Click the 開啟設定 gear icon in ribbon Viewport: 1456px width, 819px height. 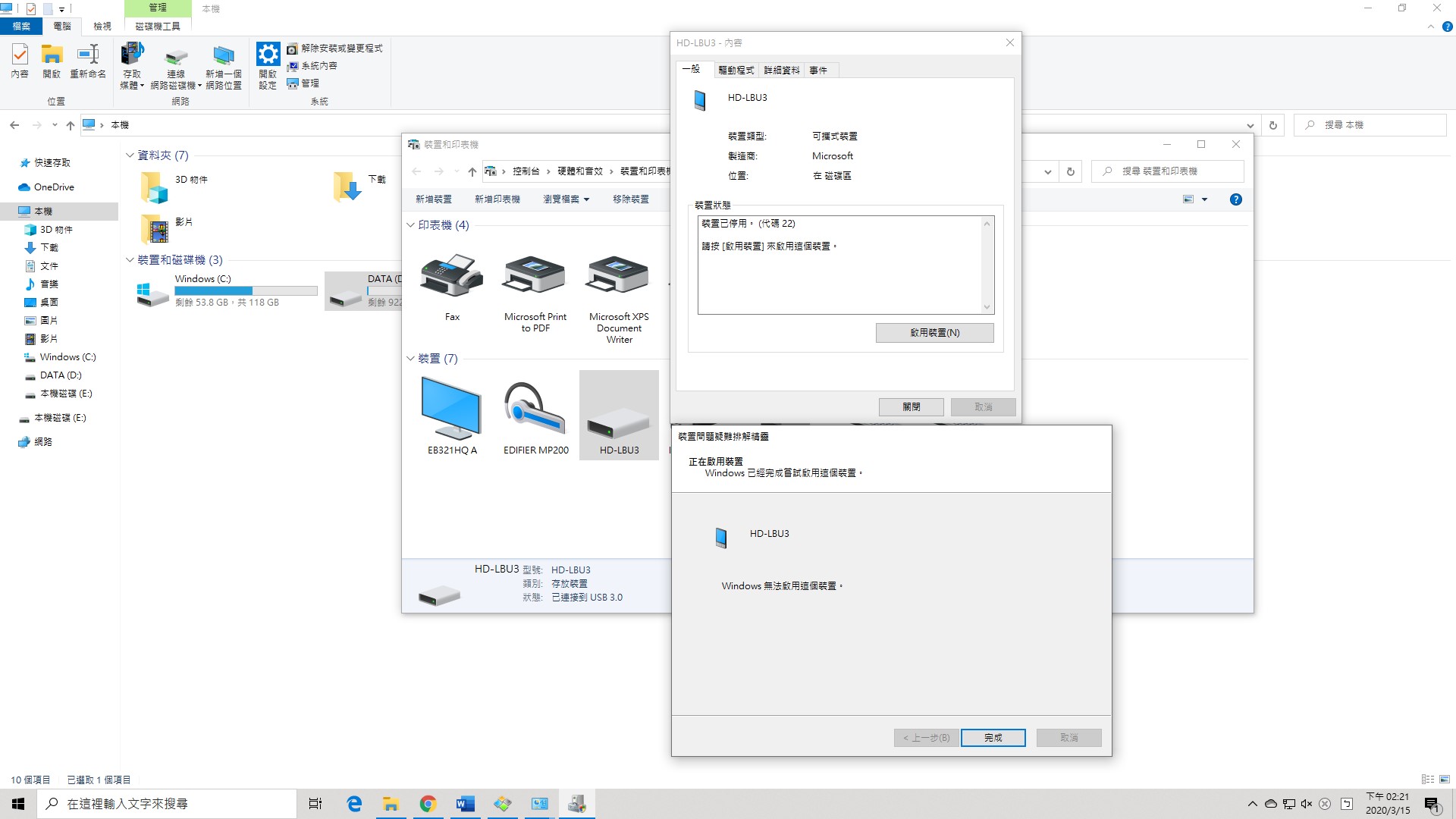click(x=268, y=55)
